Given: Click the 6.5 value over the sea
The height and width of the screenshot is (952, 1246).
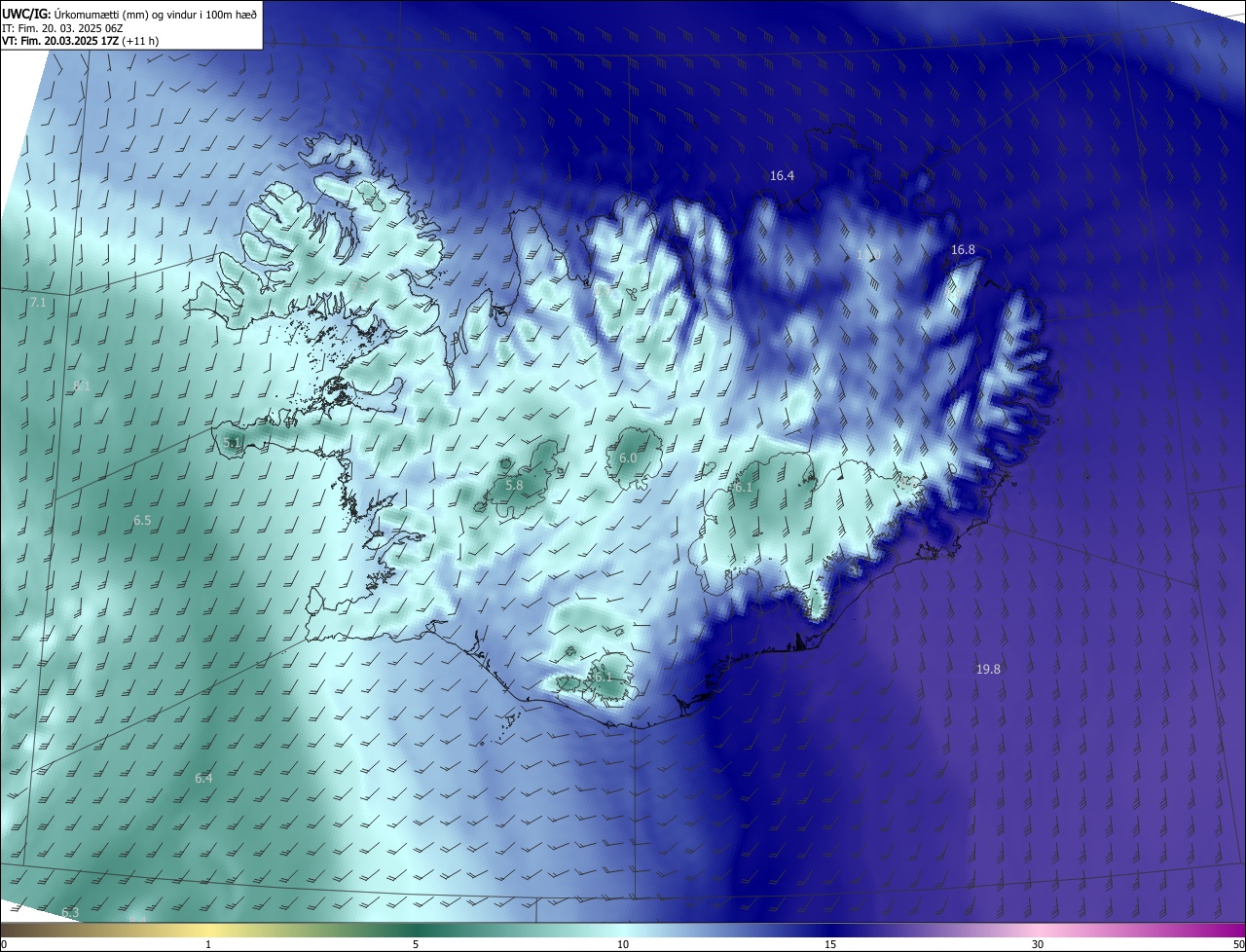Looking at the screenshot, I should (142, 521).
